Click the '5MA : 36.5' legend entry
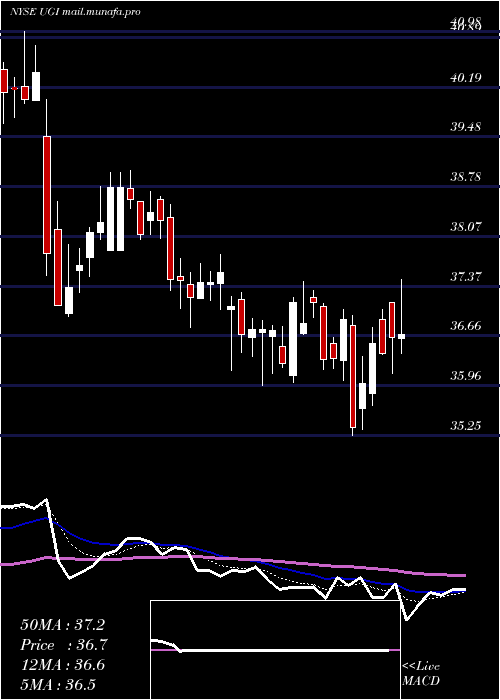Image resolution: width=500 pixels, height=700 pixels. pyautogui.click(x=59, y=685)
